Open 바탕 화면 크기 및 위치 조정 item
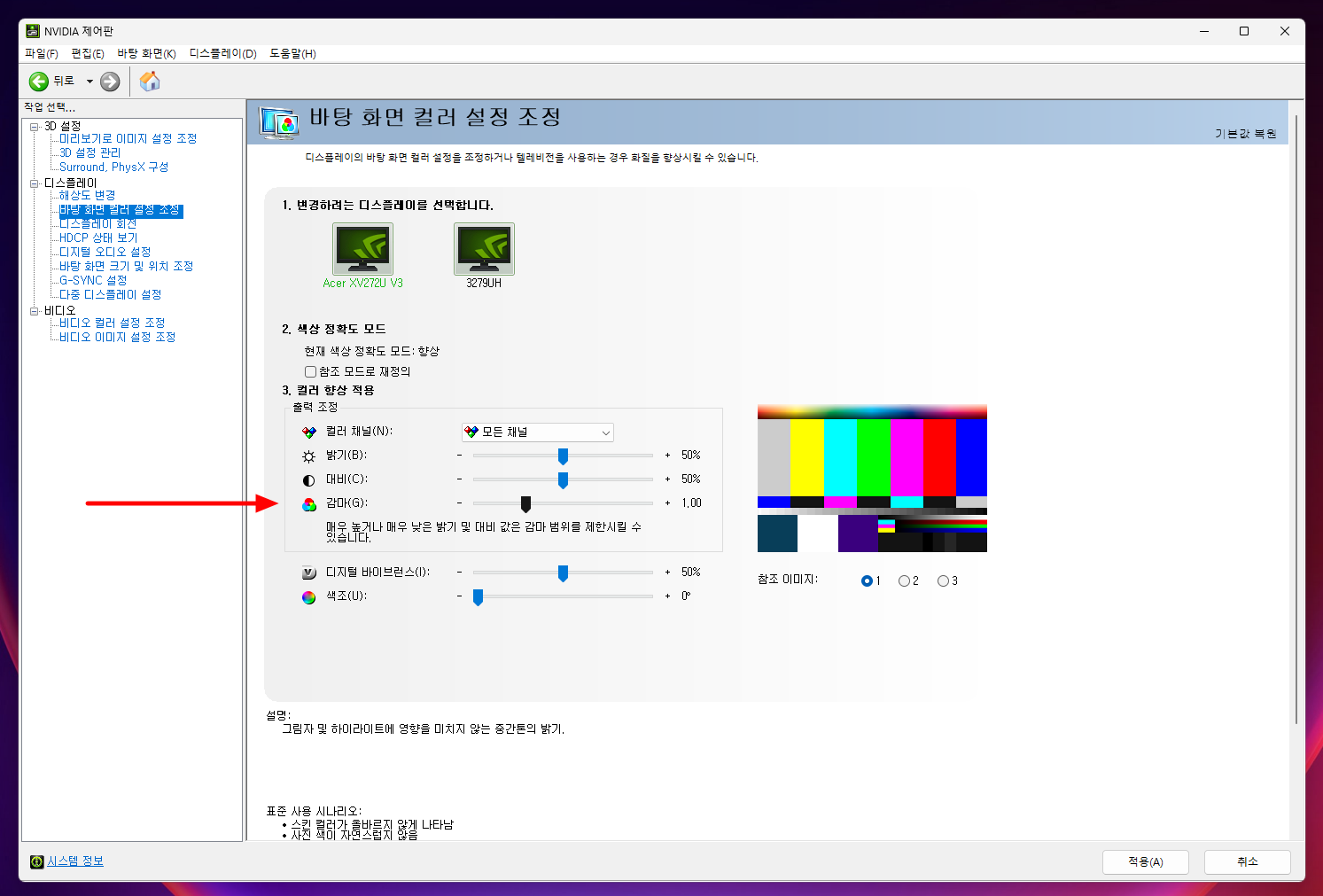Viewport: 1323px width, 896px height. (x=127, y=267)
